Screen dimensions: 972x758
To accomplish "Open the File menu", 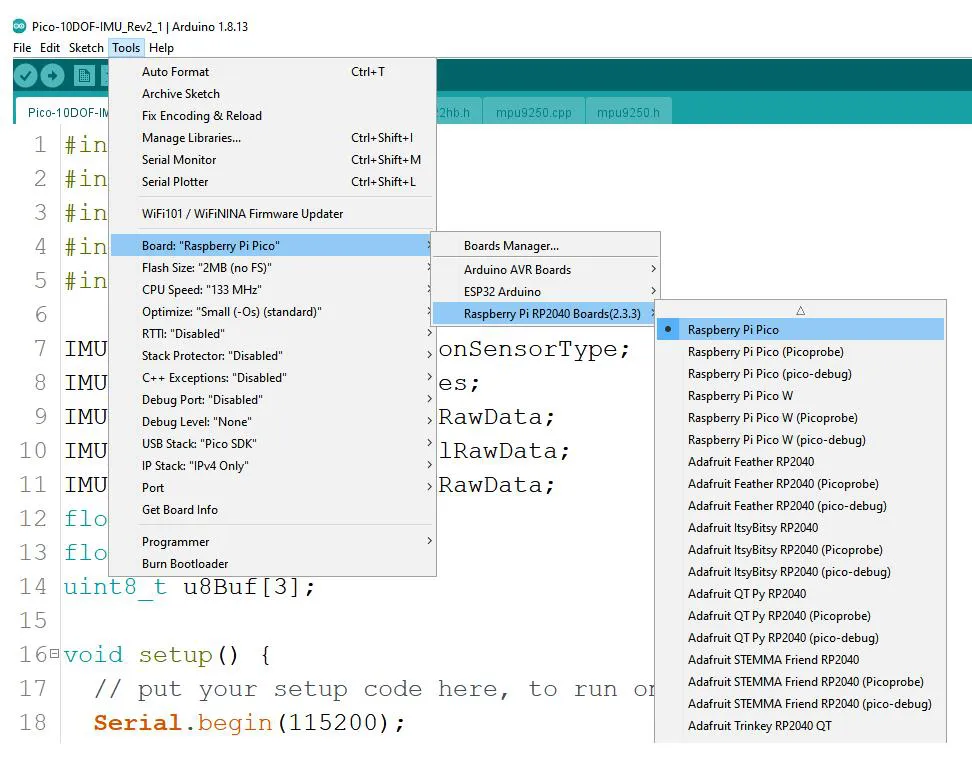I will [x=22, y=48].
